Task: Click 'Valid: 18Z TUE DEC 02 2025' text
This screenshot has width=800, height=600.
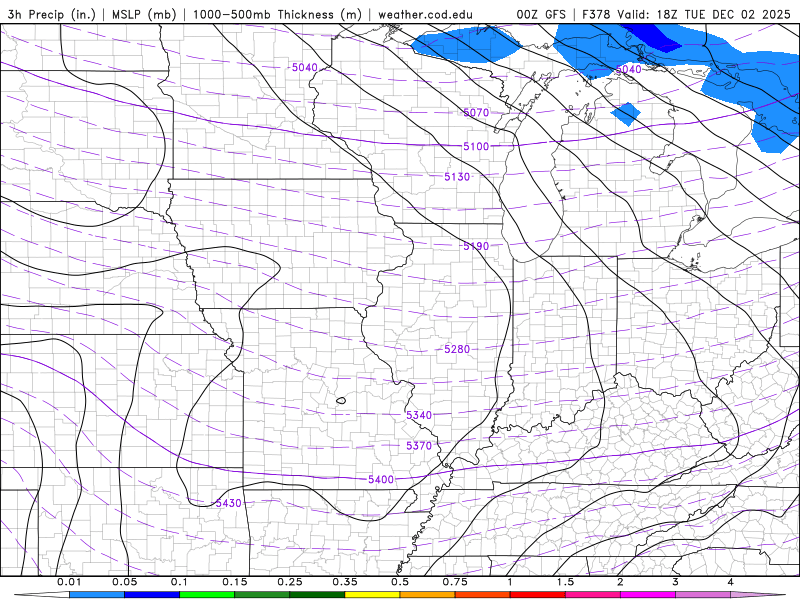Action: coord(704,14)
